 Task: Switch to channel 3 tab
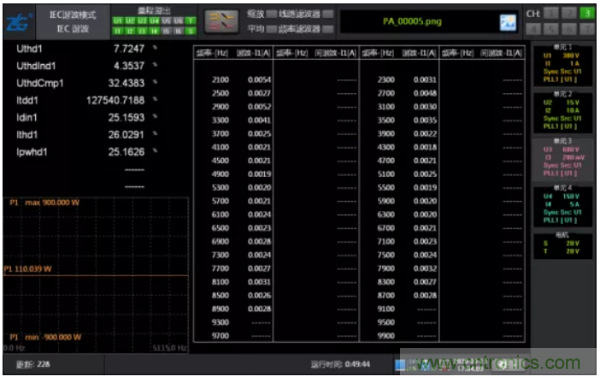587,13
